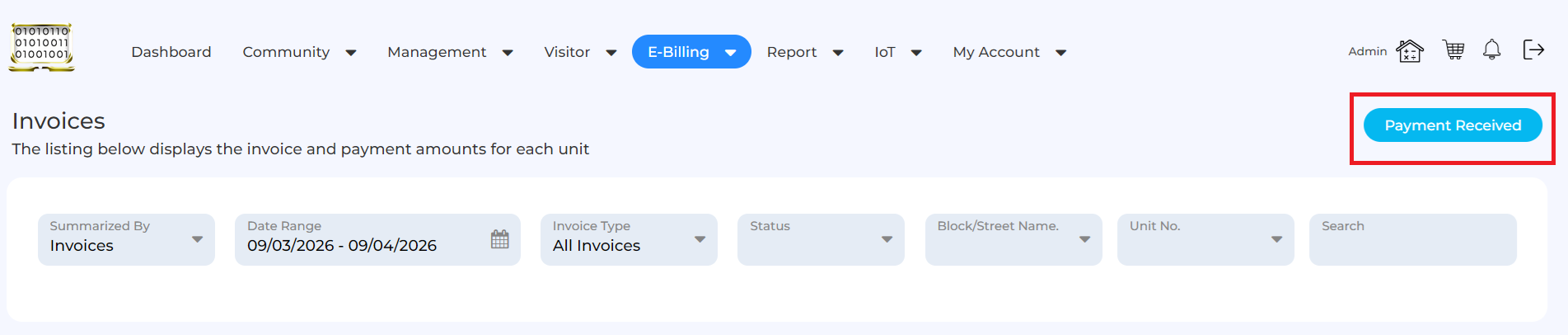This screenshot has height=335, width=1568.
Task: Open the Status dropdown
Action: pos(821,239)
